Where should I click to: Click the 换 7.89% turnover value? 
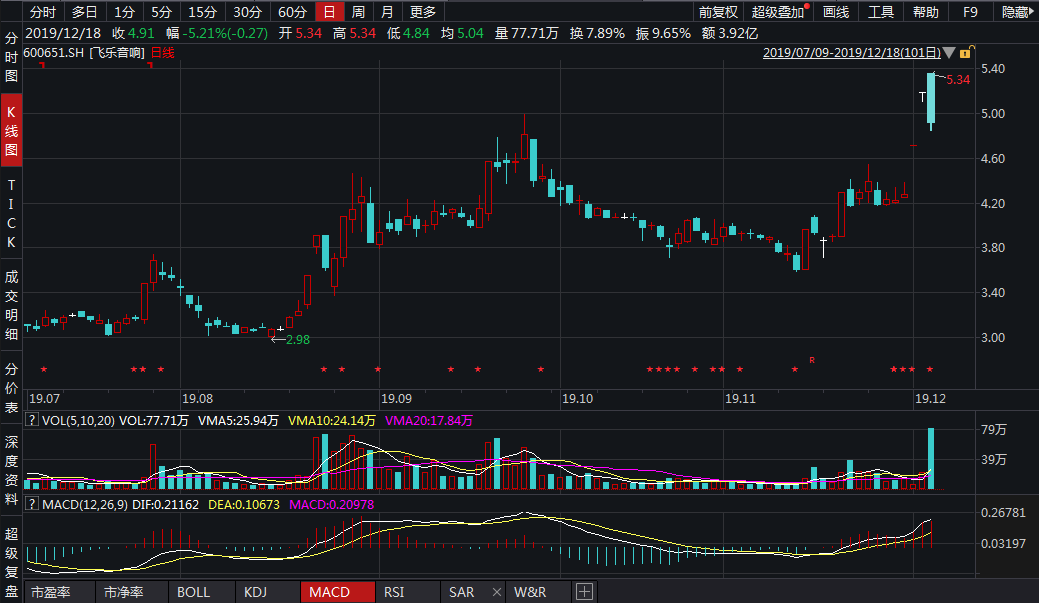597,33
